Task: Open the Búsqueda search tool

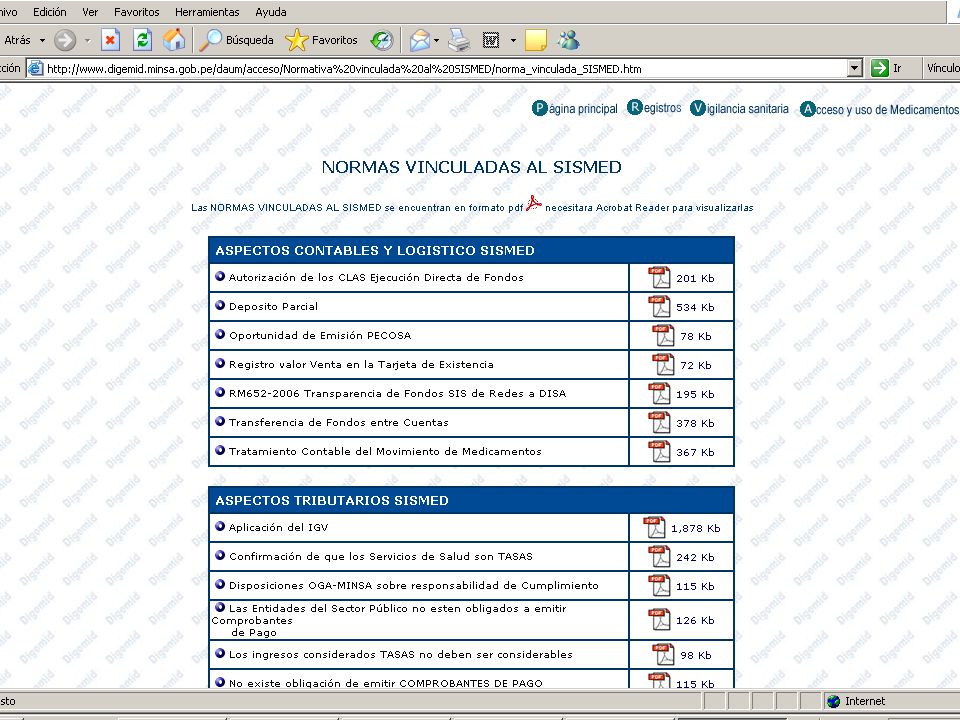Action: pyautogui.click(x=236, y=40)
